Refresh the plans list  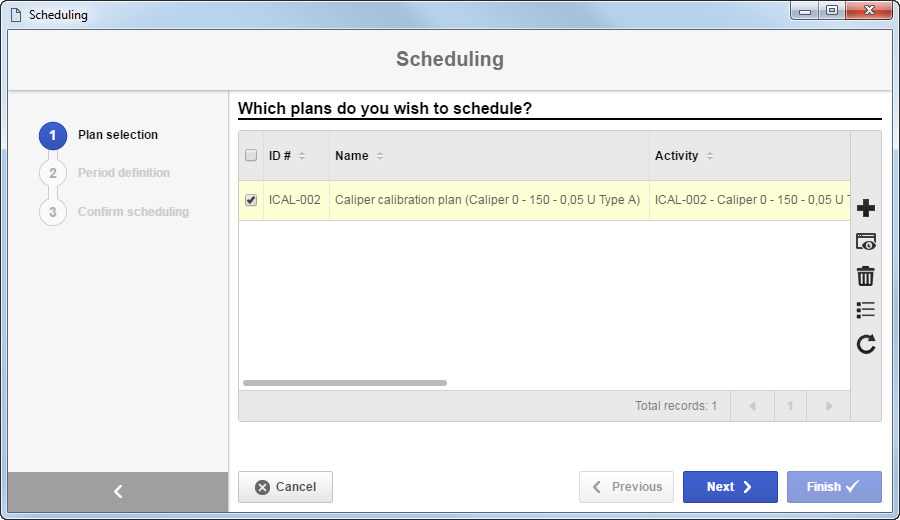[x=866, y=344]
